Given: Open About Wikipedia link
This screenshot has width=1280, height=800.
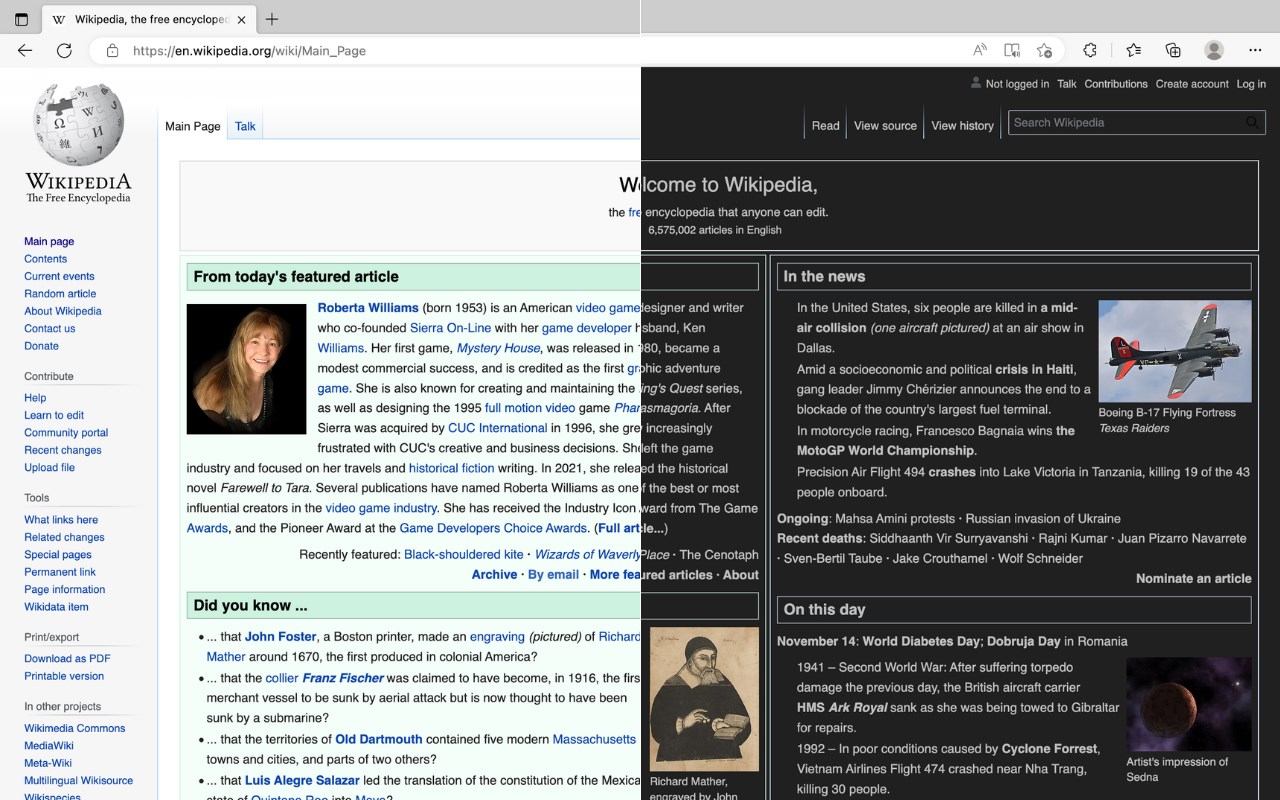Looking at the screenshot, I should (x=63, y=311).
